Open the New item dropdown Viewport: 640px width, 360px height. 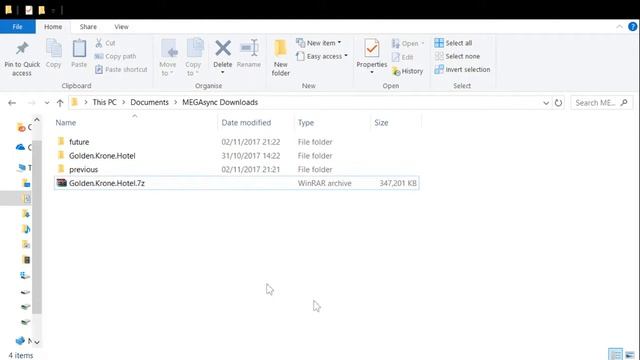[x=319, y=43]
